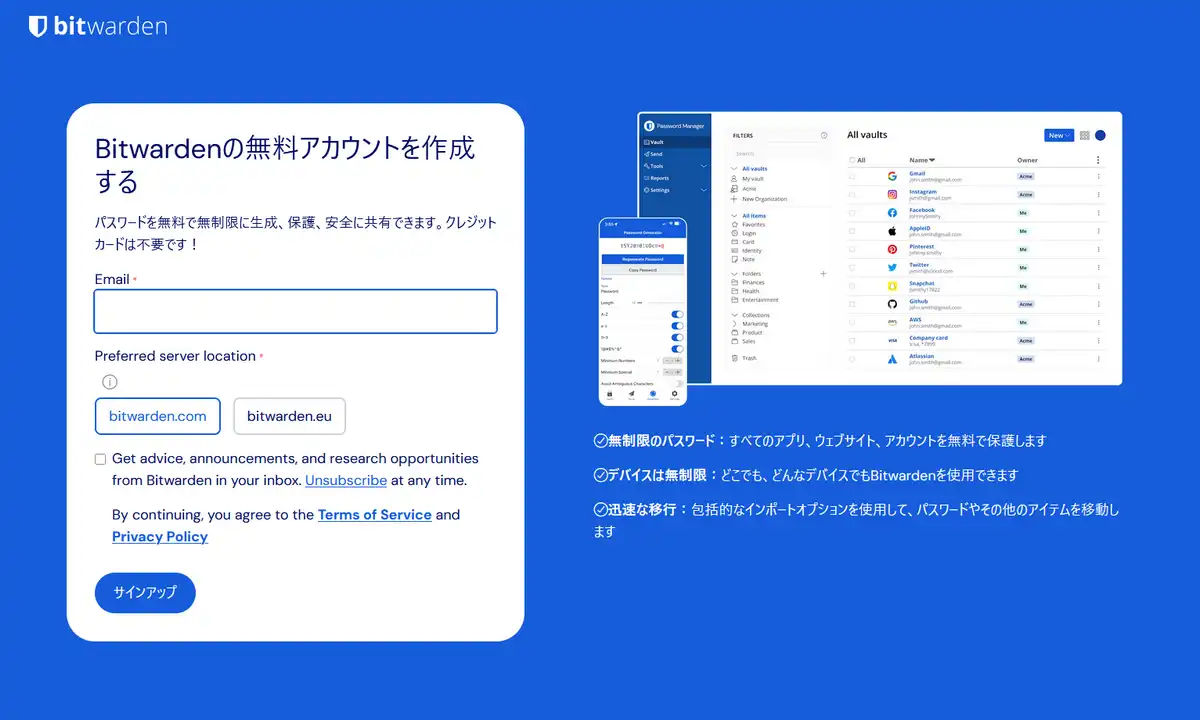Click the Bitwarden shield logo
Viewport: 1200px width, 720px height.
click(38, 27)
